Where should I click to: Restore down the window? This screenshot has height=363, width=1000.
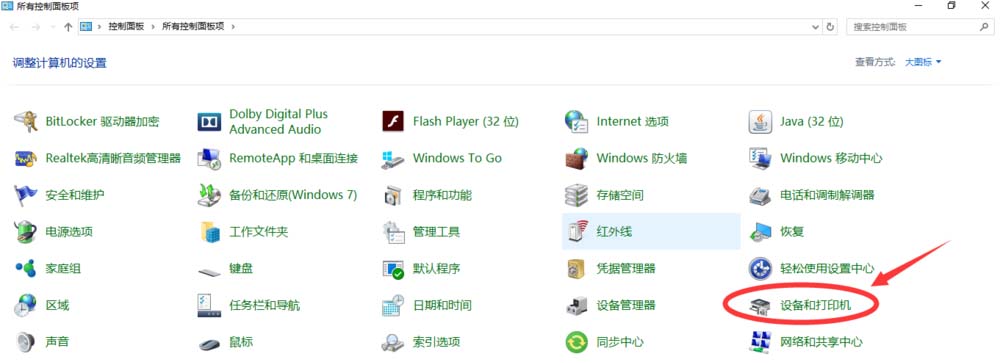[952, 6]
